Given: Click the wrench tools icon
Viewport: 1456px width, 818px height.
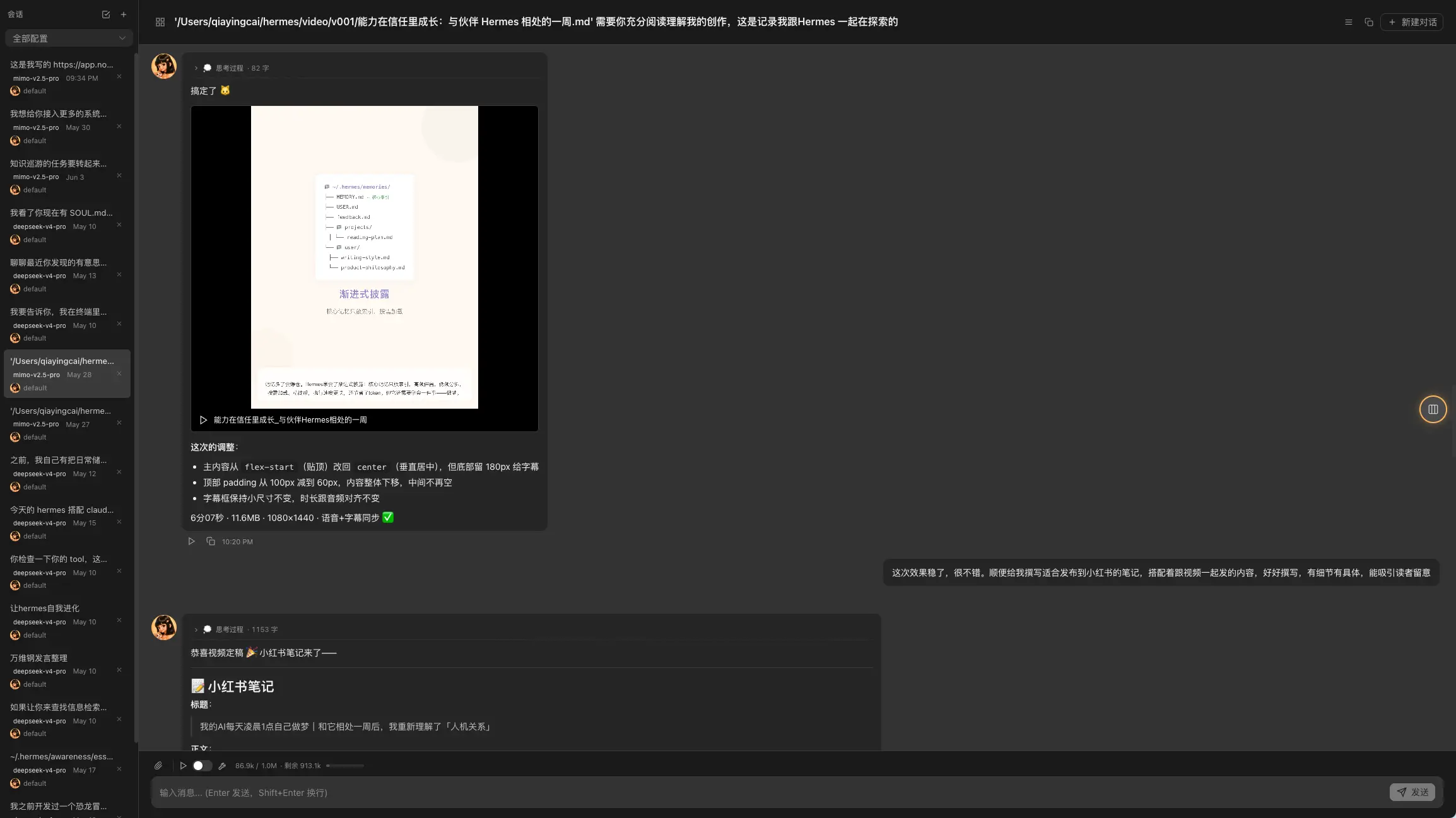Looking at the screenshot, I should pos(222,766).
